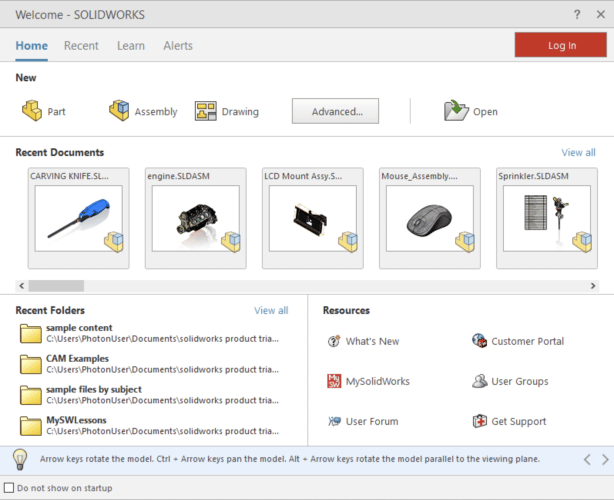Click the scroll left arrow of recent documents
The image size is (614, 500).
click(22, 286)
